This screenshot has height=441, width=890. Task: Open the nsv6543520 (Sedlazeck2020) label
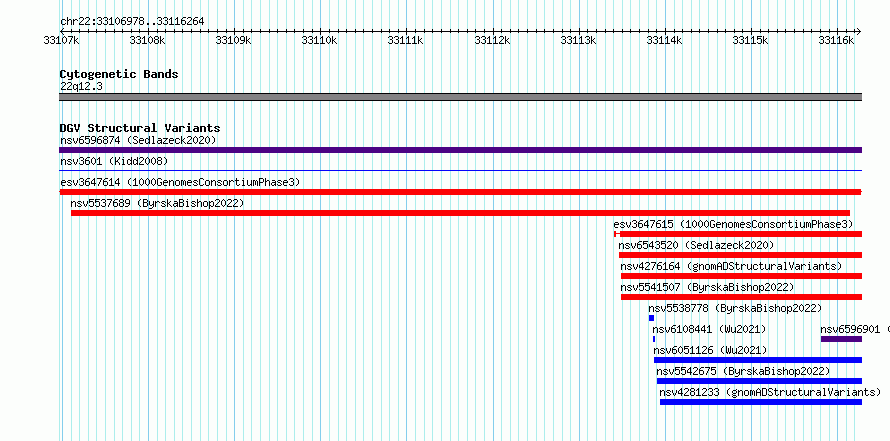coord(696,245)
